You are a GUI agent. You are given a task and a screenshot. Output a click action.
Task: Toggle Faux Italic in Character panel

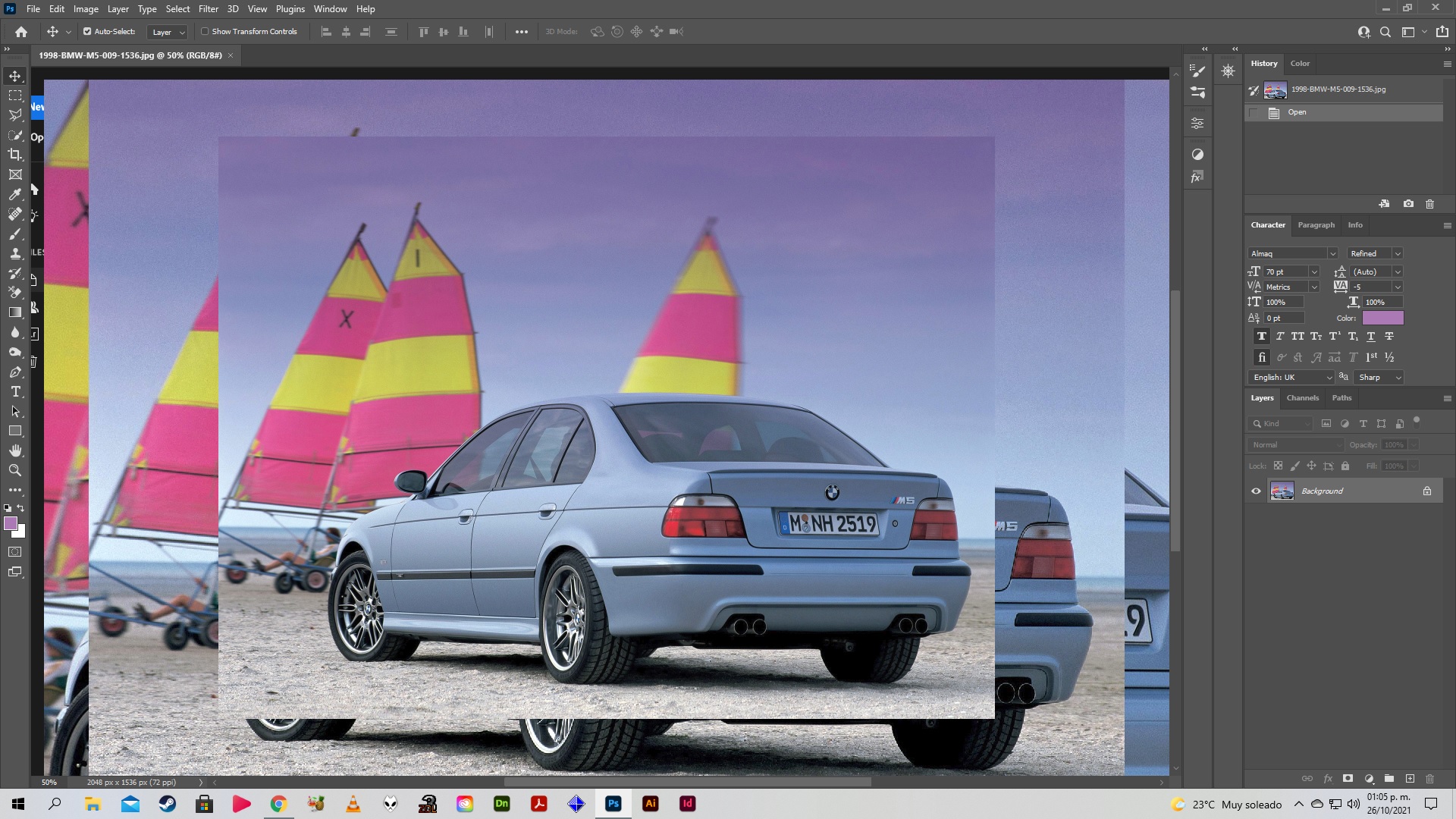(1280, 337)
